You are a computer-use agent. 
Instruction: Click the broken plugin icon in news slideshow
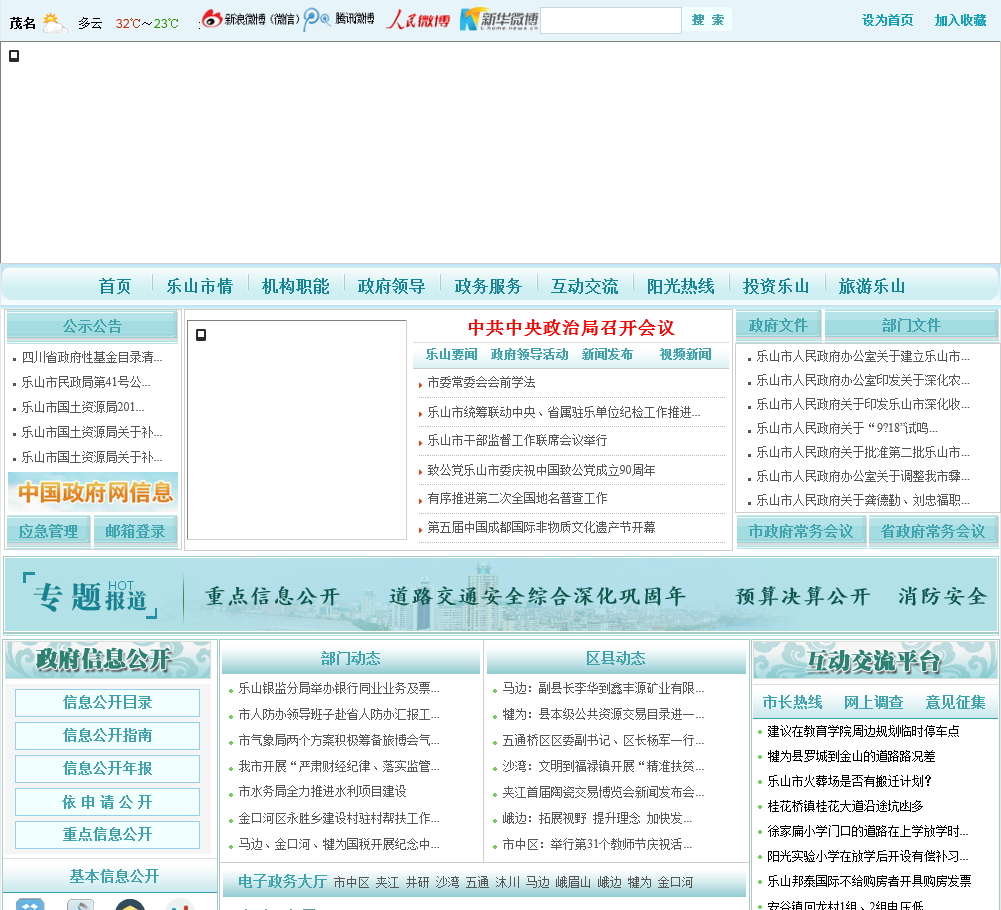(x=201, y=335)
